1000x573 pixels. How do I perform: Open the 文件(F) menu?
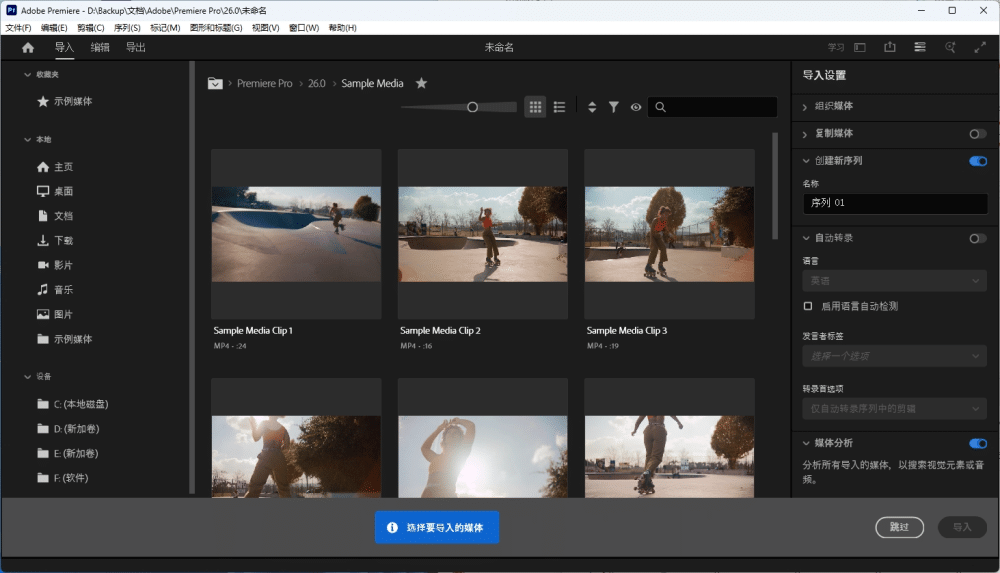[18, 28]
